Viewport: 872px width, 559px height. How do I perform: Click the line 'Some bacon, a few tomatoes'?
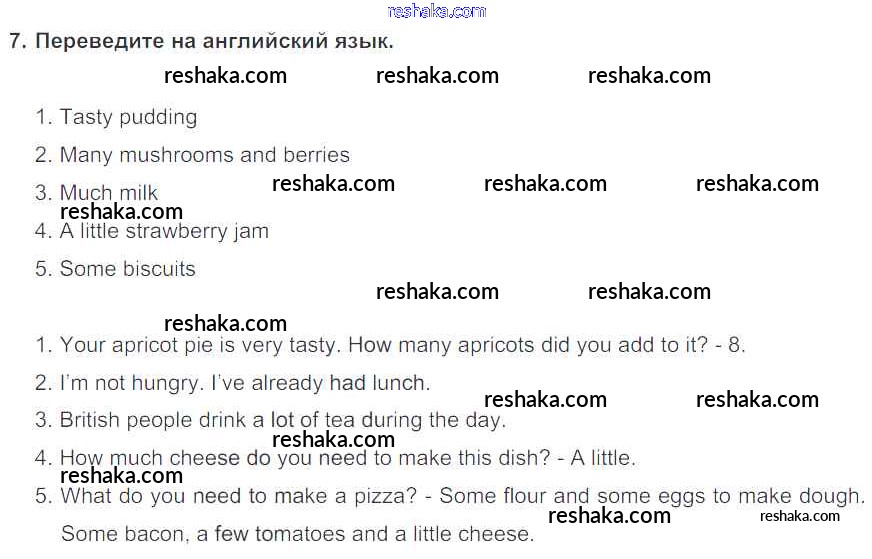(x=200, y=534)
